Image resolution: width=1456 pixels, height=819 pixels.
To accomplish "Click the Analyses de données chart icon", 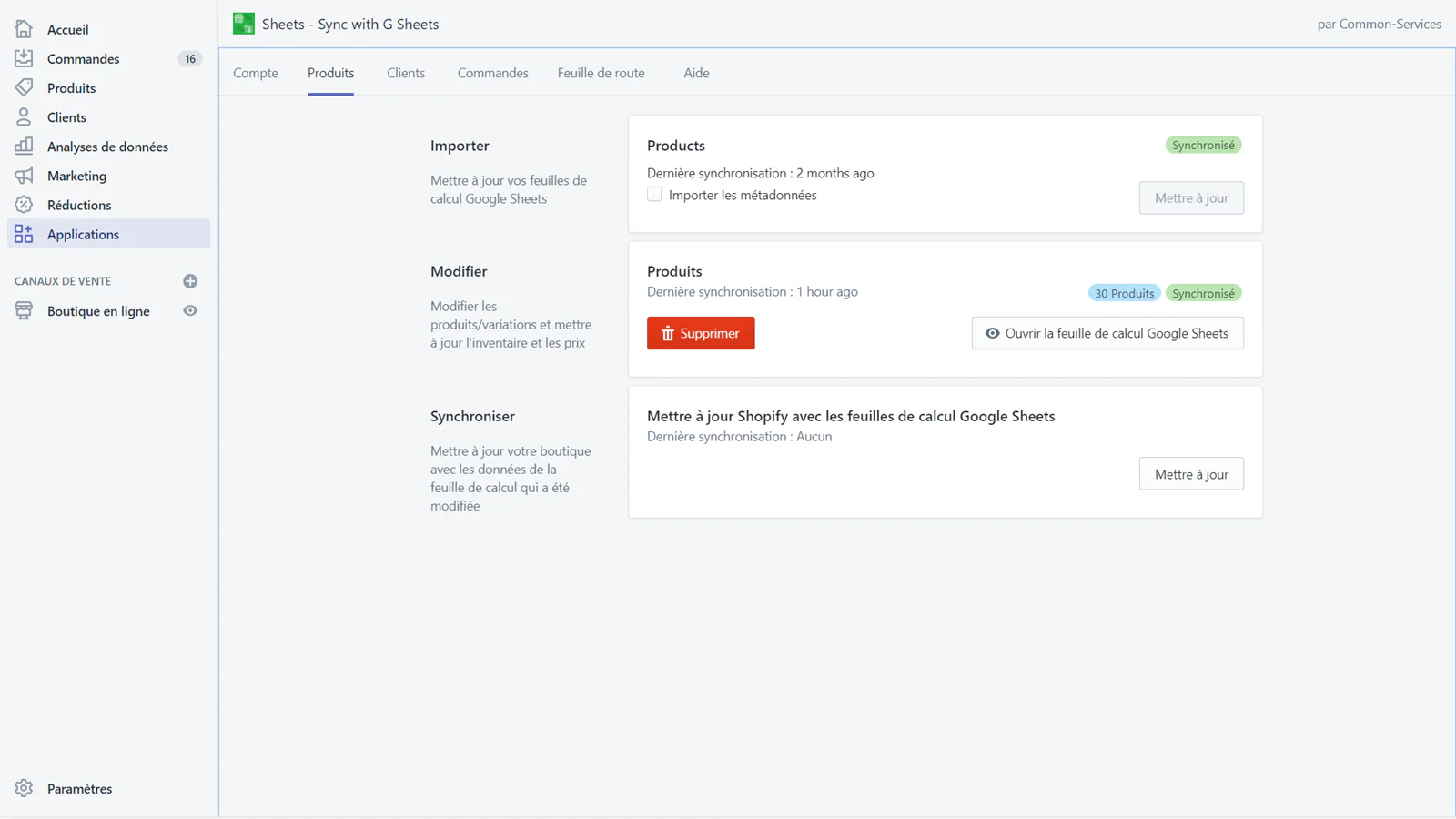I will (x=24, y=146).
